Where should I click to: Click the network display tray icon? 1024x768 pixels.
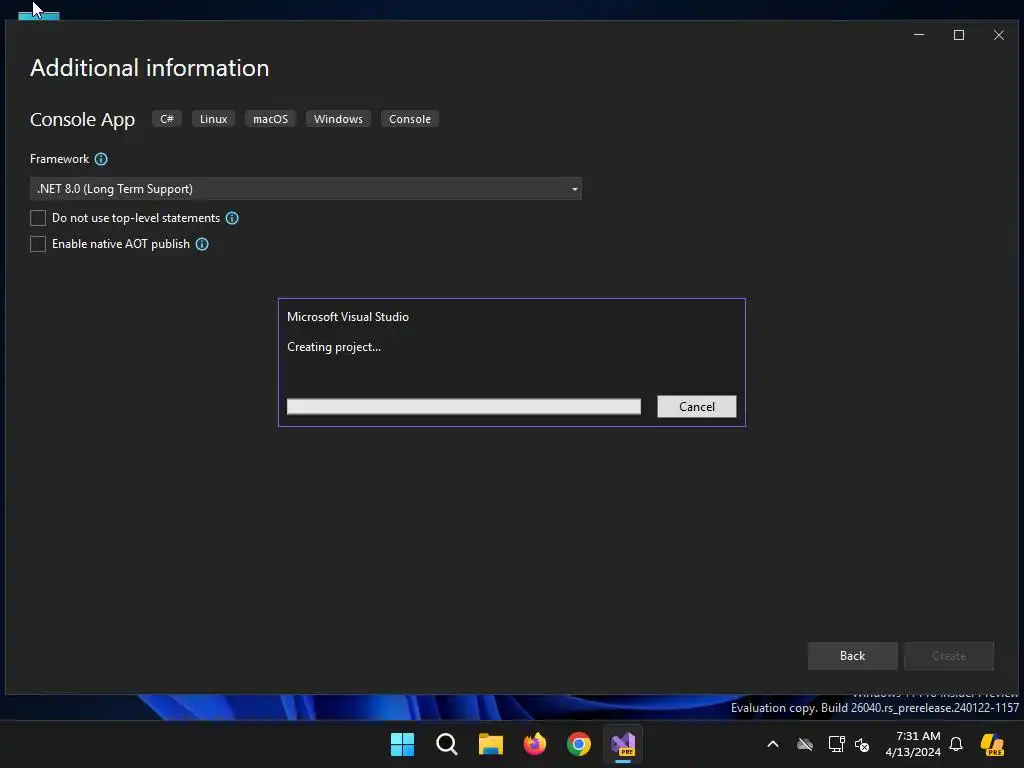click(836, 744)
